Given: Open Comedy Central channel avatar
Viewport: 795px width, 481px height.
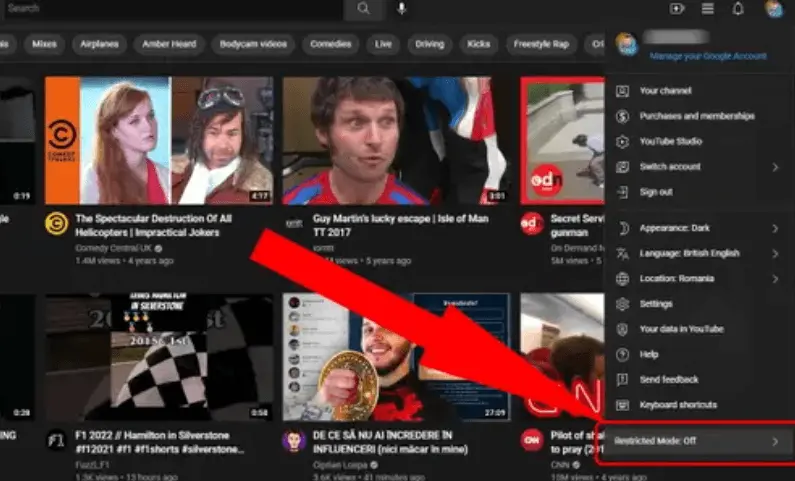Looking at the screenshot, I should point(56,224).
